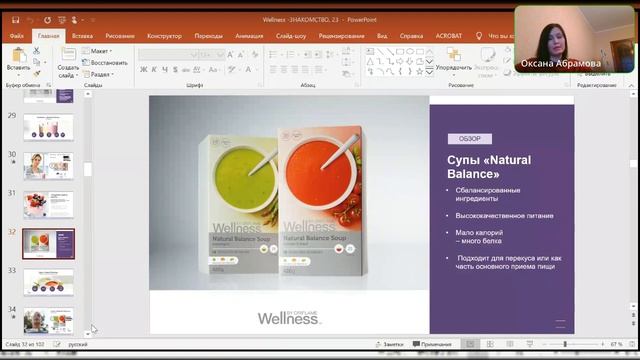Open the Файл tab
The height and width of the screenshot is (360, 640).
(17, 36)
